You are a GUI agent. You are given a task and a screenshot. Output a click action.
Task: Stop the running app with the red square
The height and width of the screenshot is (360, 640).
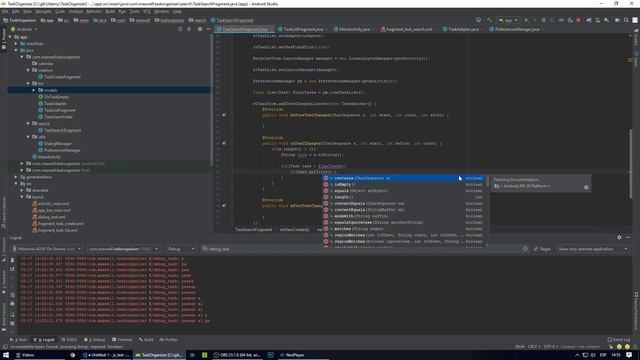(578, 20)
